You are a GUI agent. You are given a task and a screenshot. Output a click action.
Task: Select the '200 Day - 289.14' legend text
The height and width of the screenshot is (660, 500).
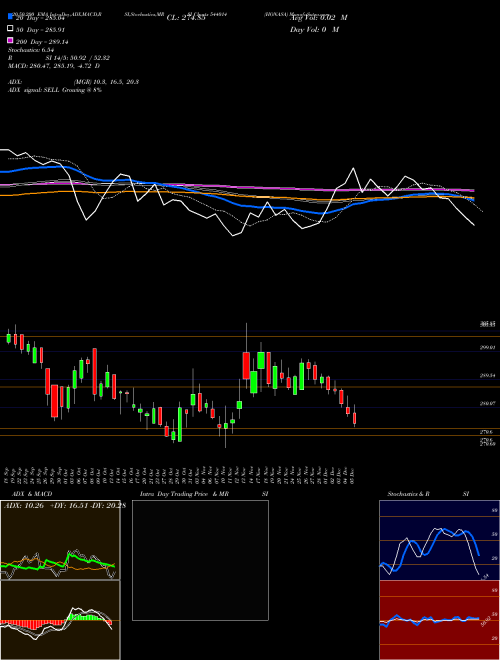point(43,42)
